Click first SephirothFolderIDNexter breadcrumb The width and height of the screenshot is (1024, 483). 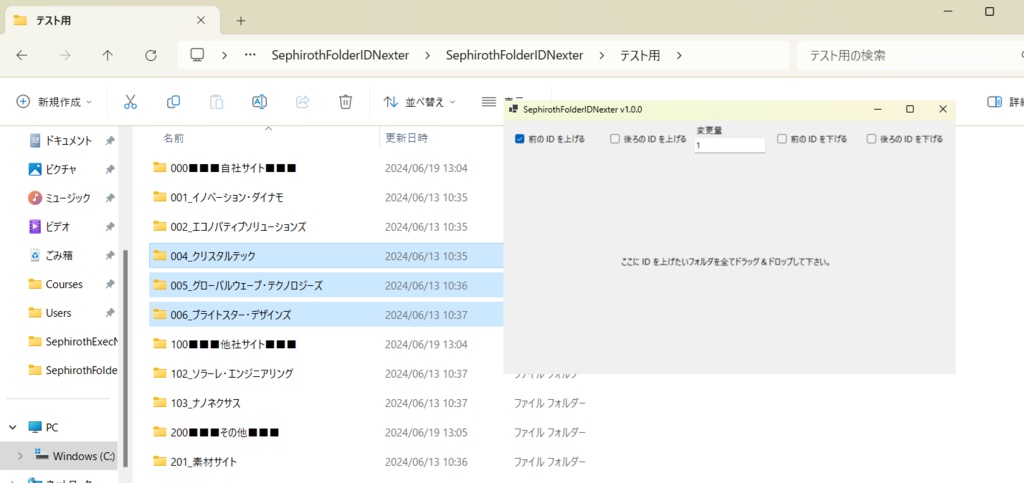click(x=340, y=55)
